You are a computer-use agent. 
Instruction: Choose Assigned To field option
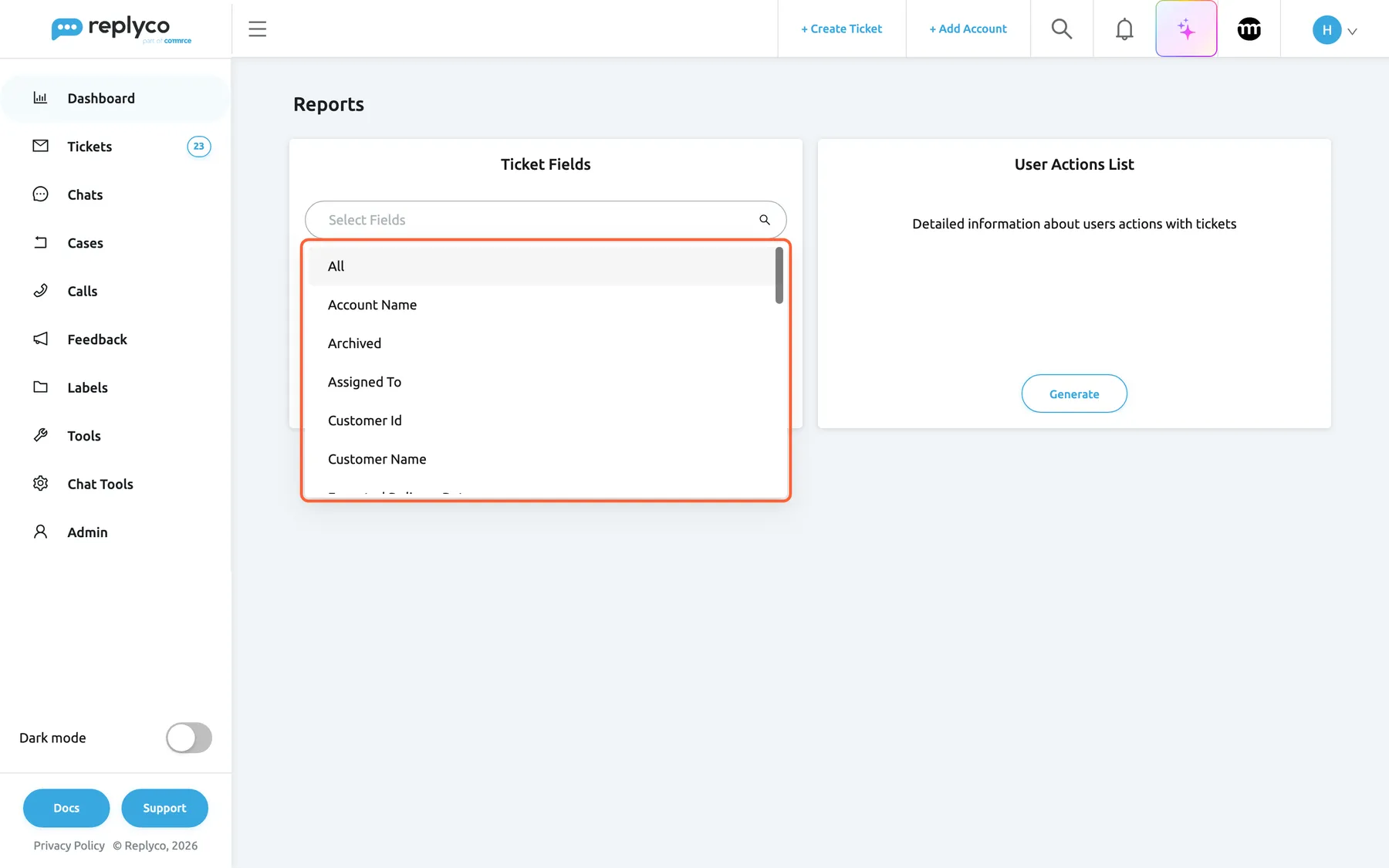[542, 382]
